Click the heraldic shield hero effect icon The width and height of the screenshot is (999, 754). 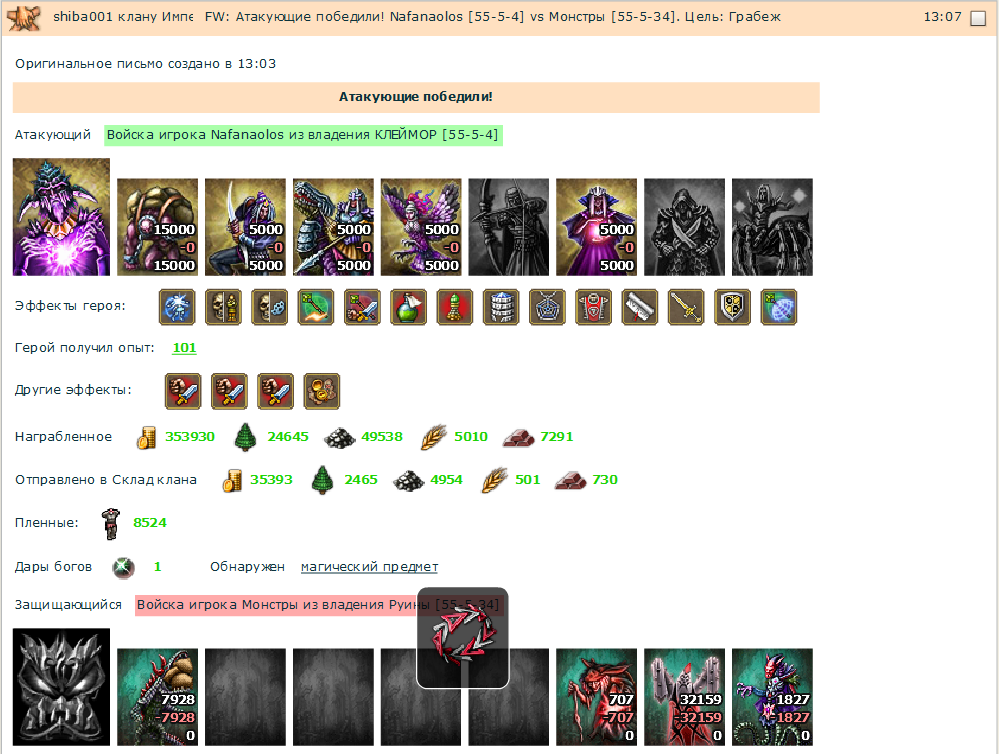point(732,307)
